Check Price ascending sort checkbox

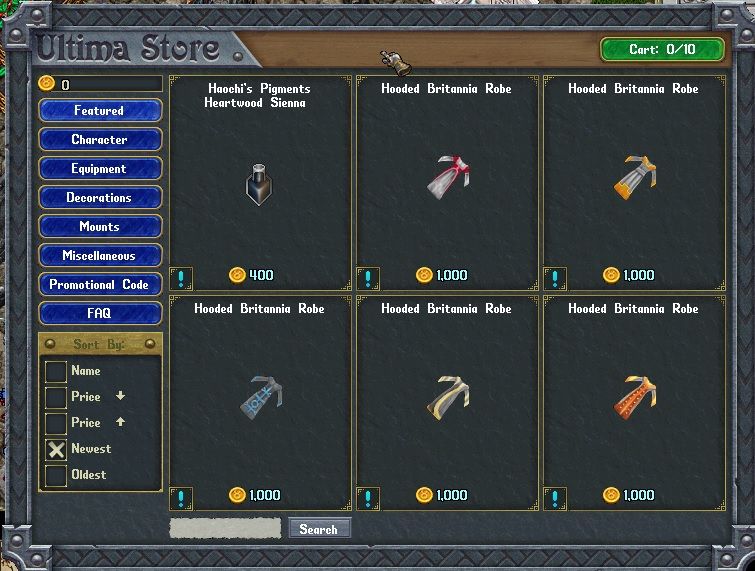click(x=56, y=423)
